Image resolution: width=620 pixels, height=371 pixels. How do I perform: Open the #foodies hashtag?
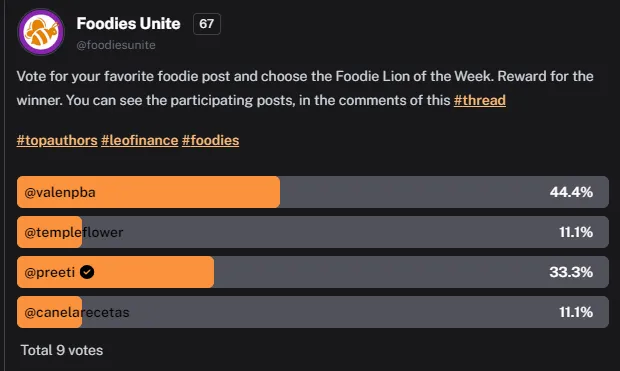(x=210, y=140)
